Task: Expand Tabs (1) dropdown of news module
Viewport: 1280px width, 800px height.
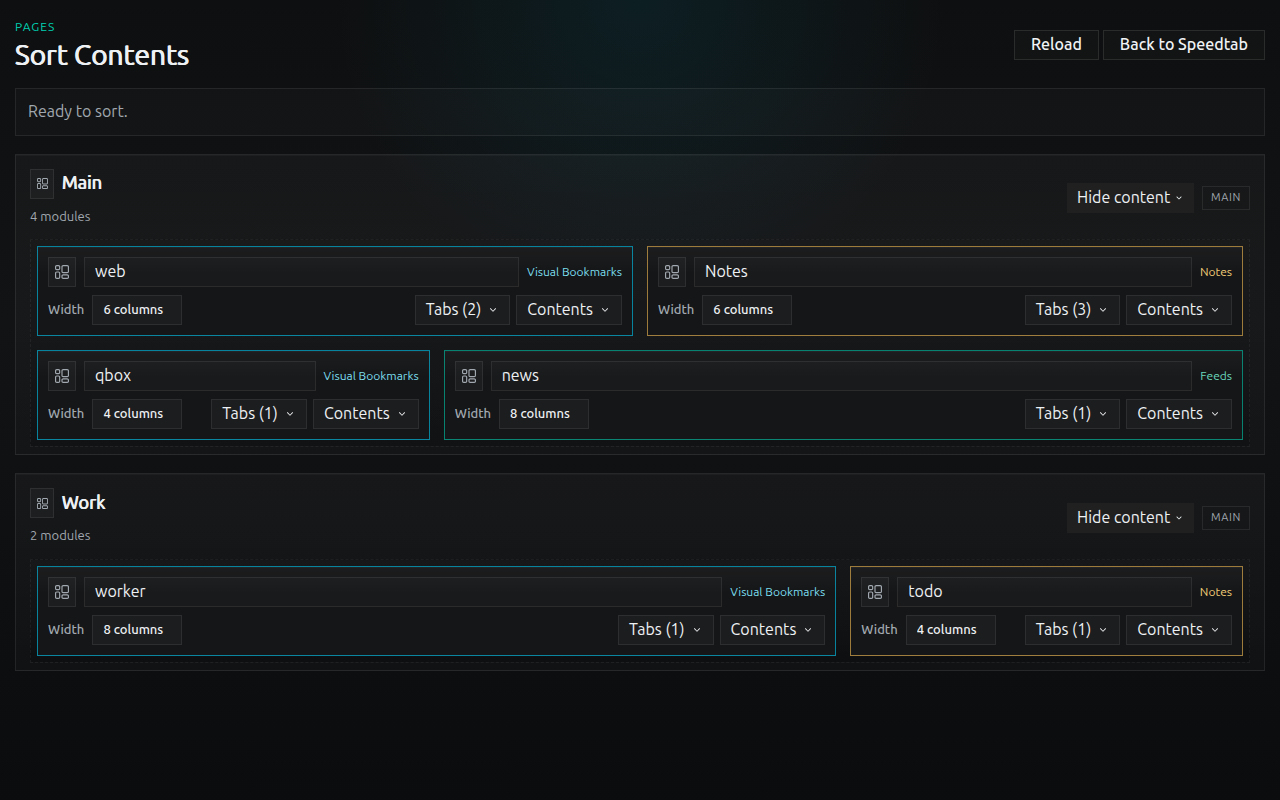Action: (1072, 414)
